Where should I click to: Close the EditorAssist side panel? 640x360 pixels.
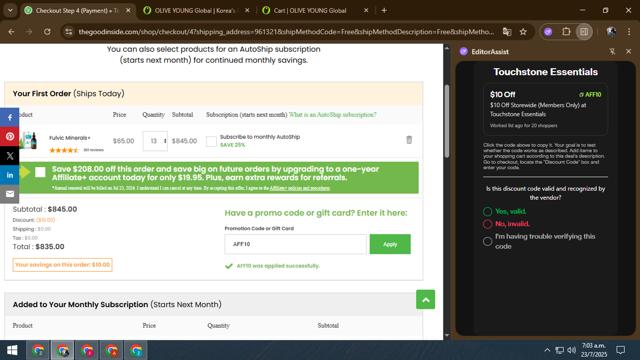pos(629,51)
